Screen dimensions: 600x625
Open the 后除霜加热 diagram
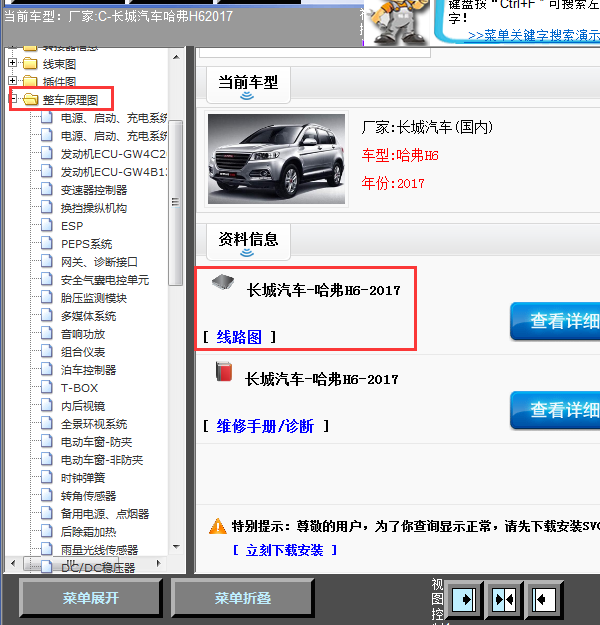(x=89, y=532)
